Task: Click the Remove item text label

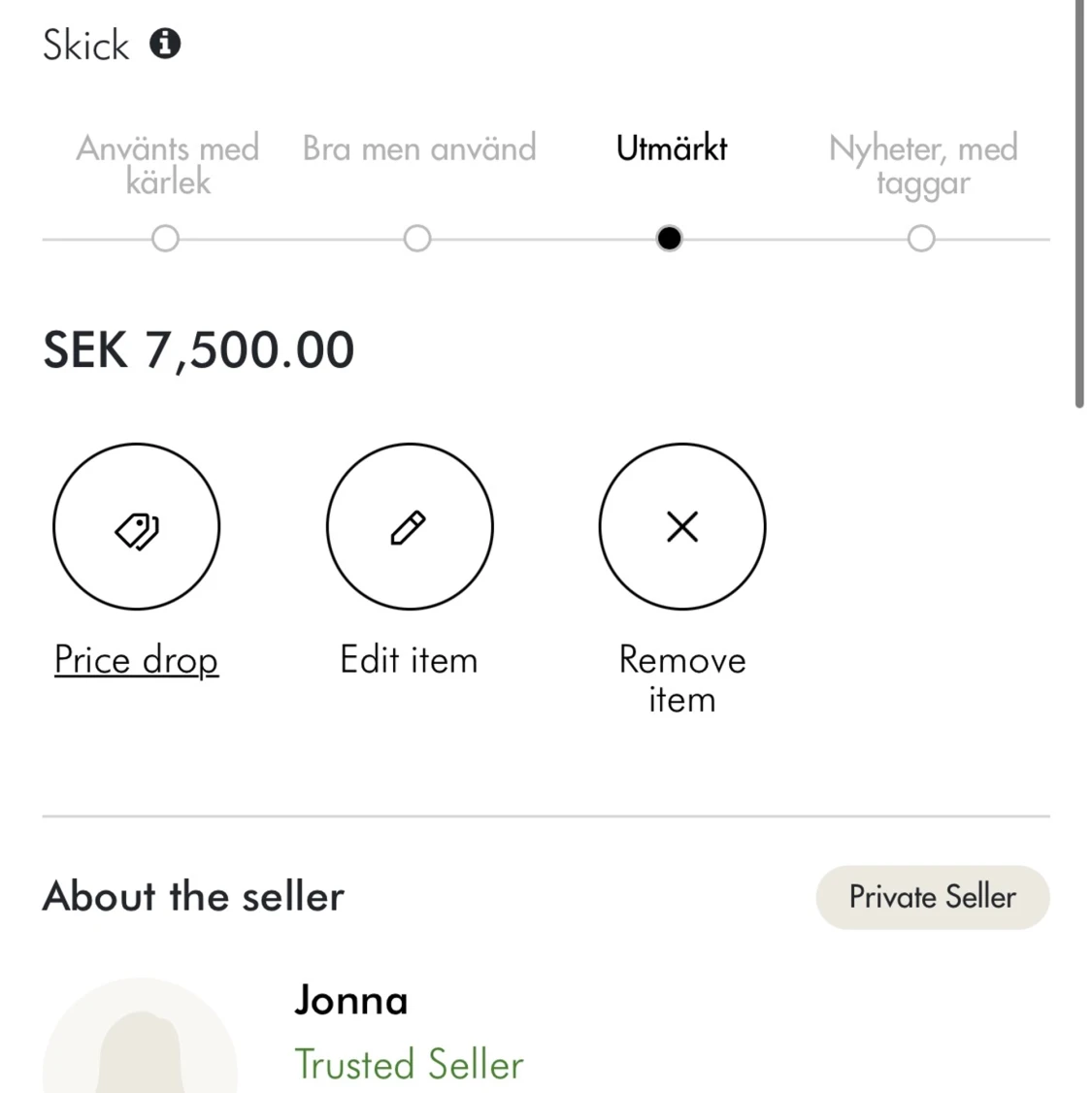Action: 682,679
